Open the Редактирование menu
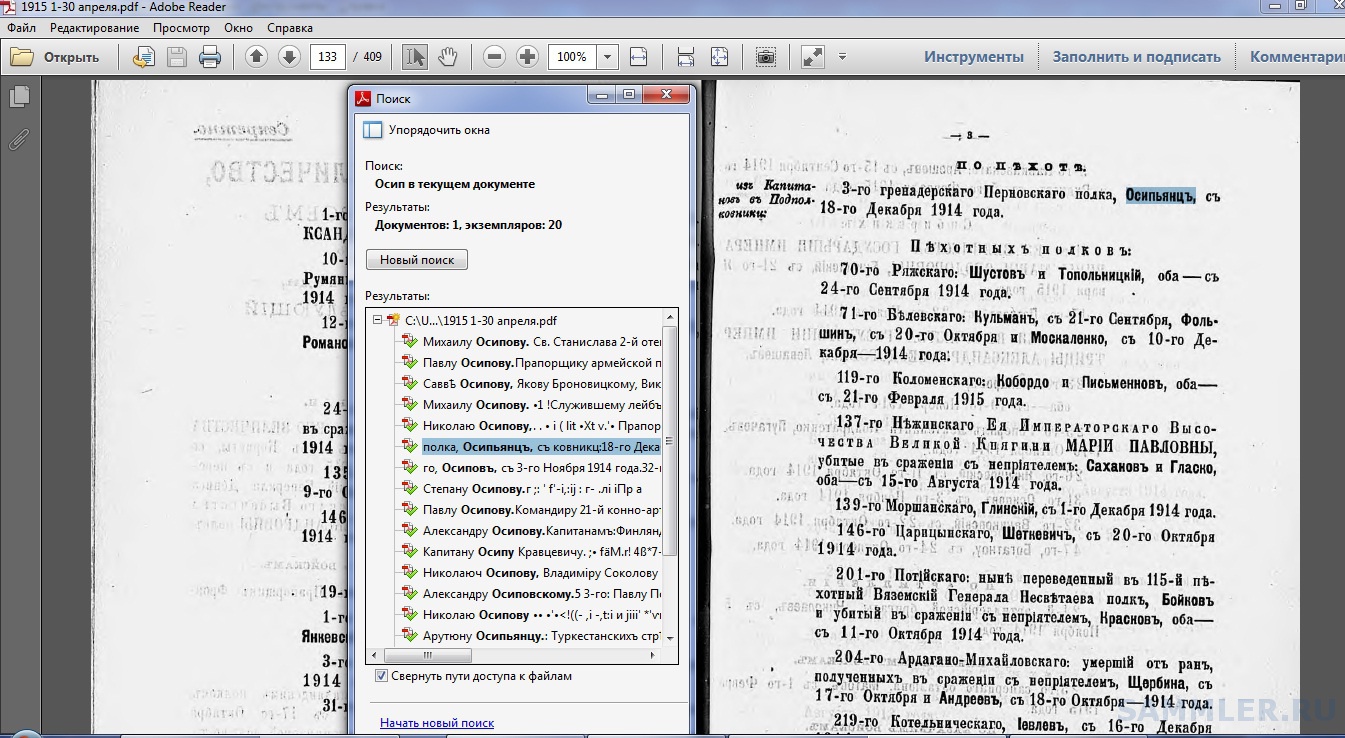 coord(94,28)
